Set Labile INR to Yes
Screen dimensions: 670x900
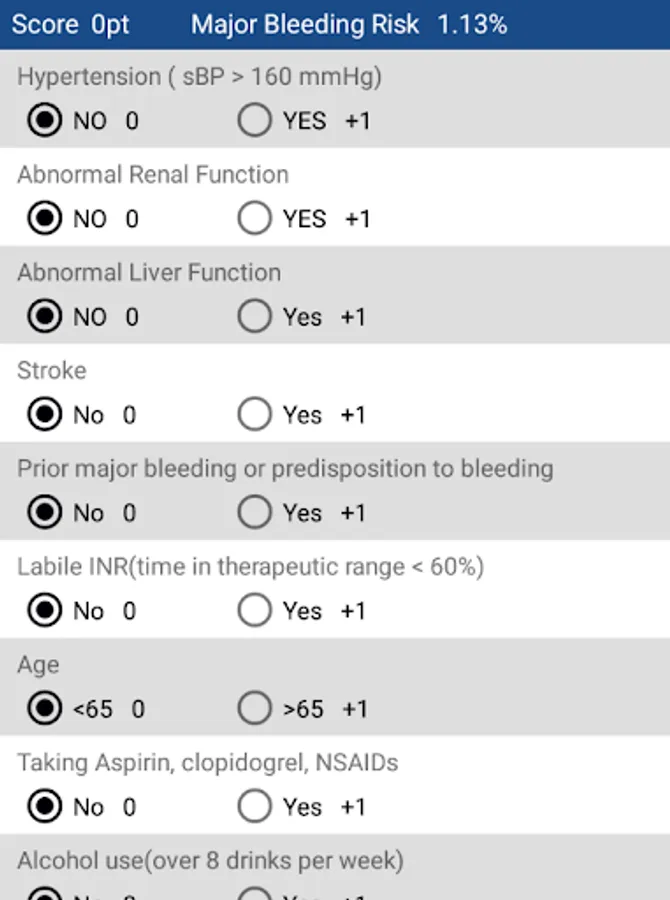point(255,611)
